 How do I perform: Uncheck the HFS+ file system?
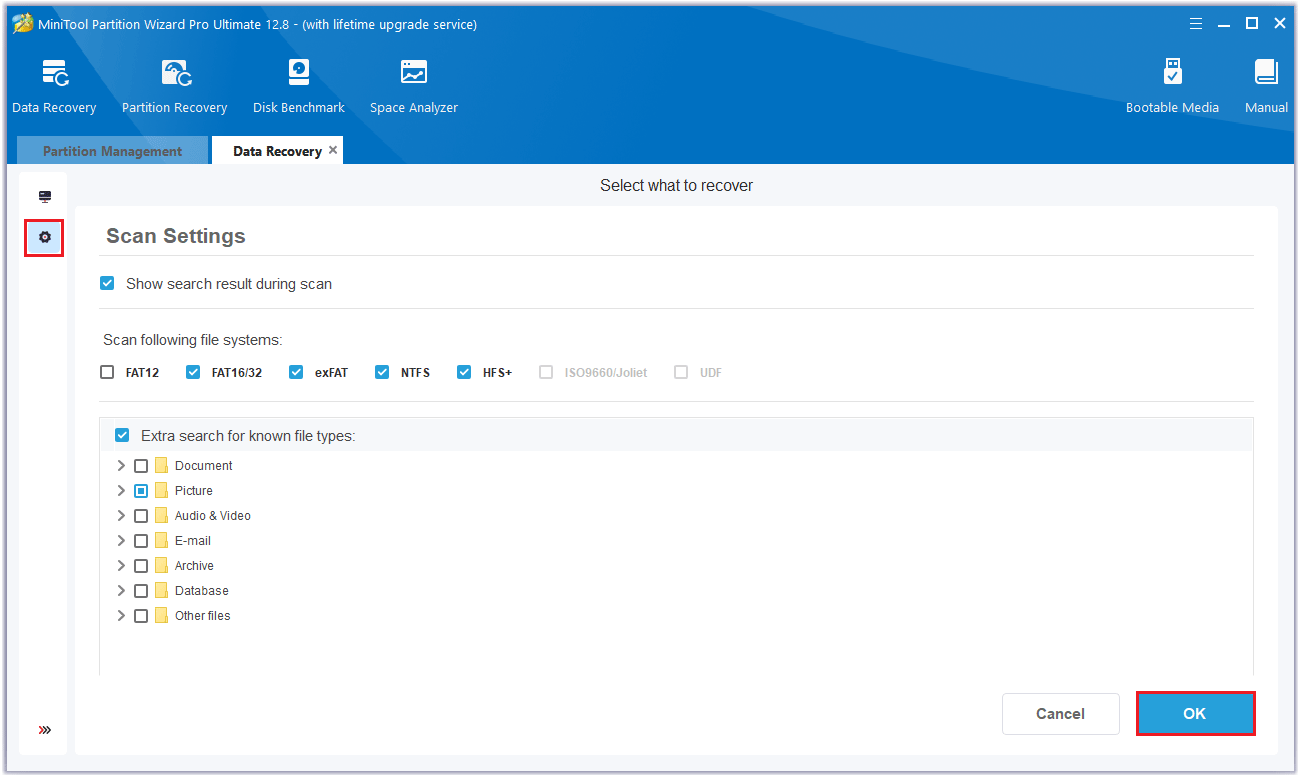point(464,372)
